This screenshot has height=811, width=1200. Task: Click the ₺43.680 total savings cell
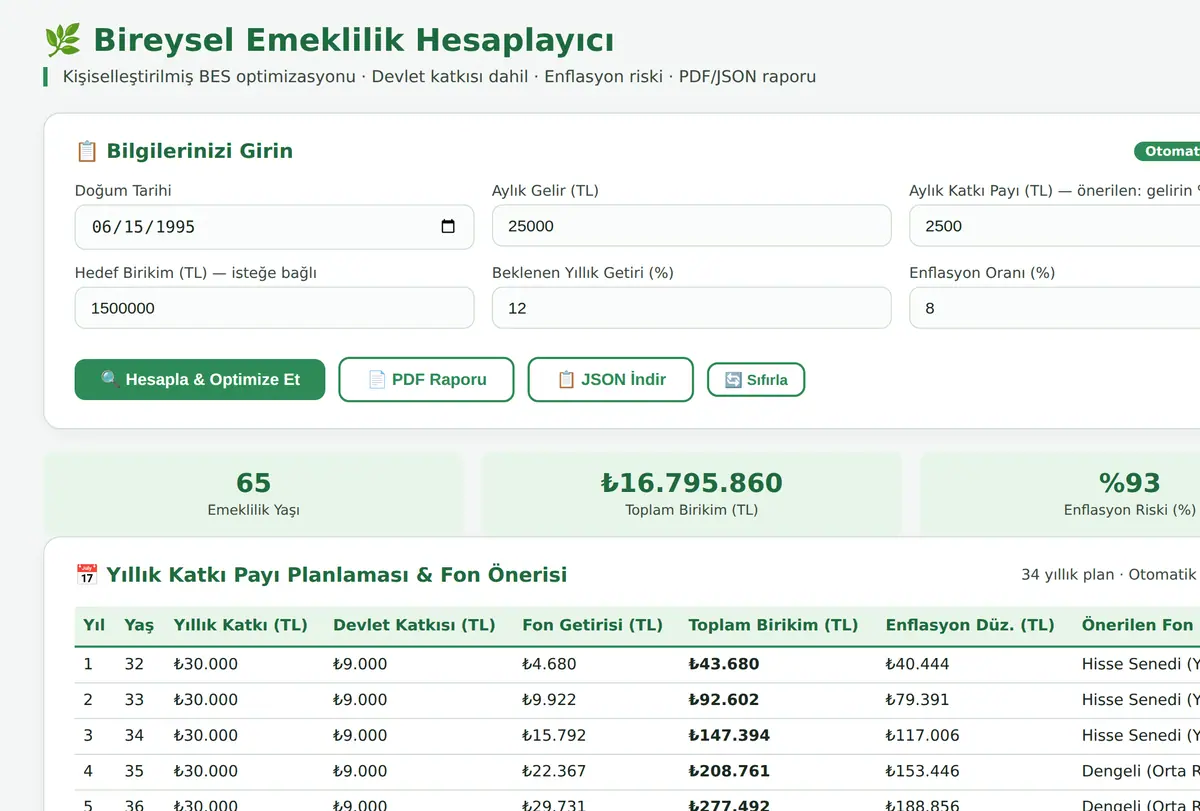tap(724, 664)
